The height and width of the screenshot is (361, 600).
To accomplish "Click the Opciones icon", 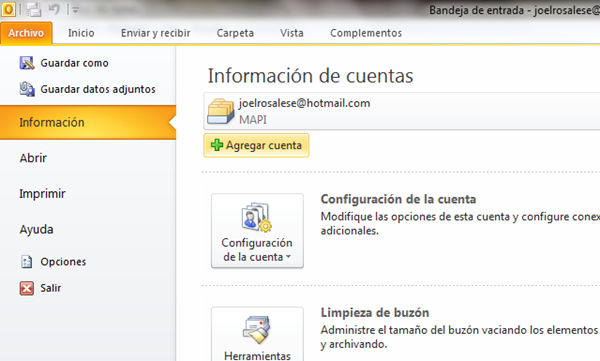I will (x=26, y=261).
